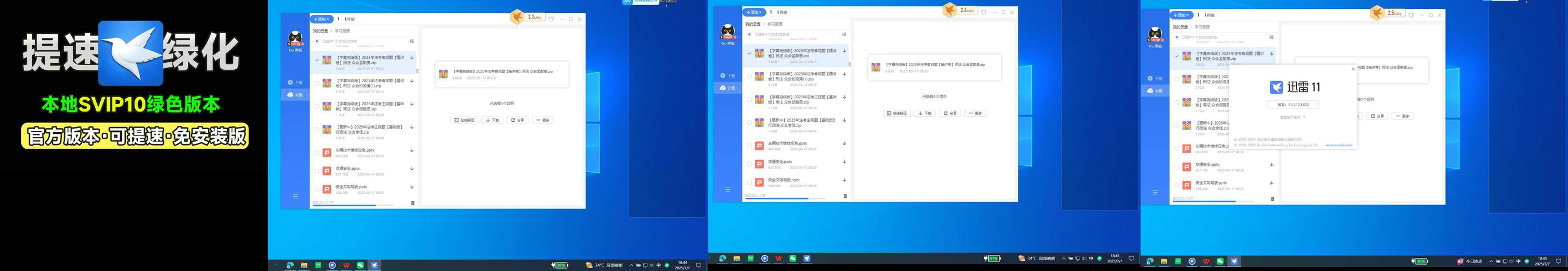Click 在线解压 button in the leftmost window
Viewport: 1568px width, 271px height.
(x=464, y=120)
